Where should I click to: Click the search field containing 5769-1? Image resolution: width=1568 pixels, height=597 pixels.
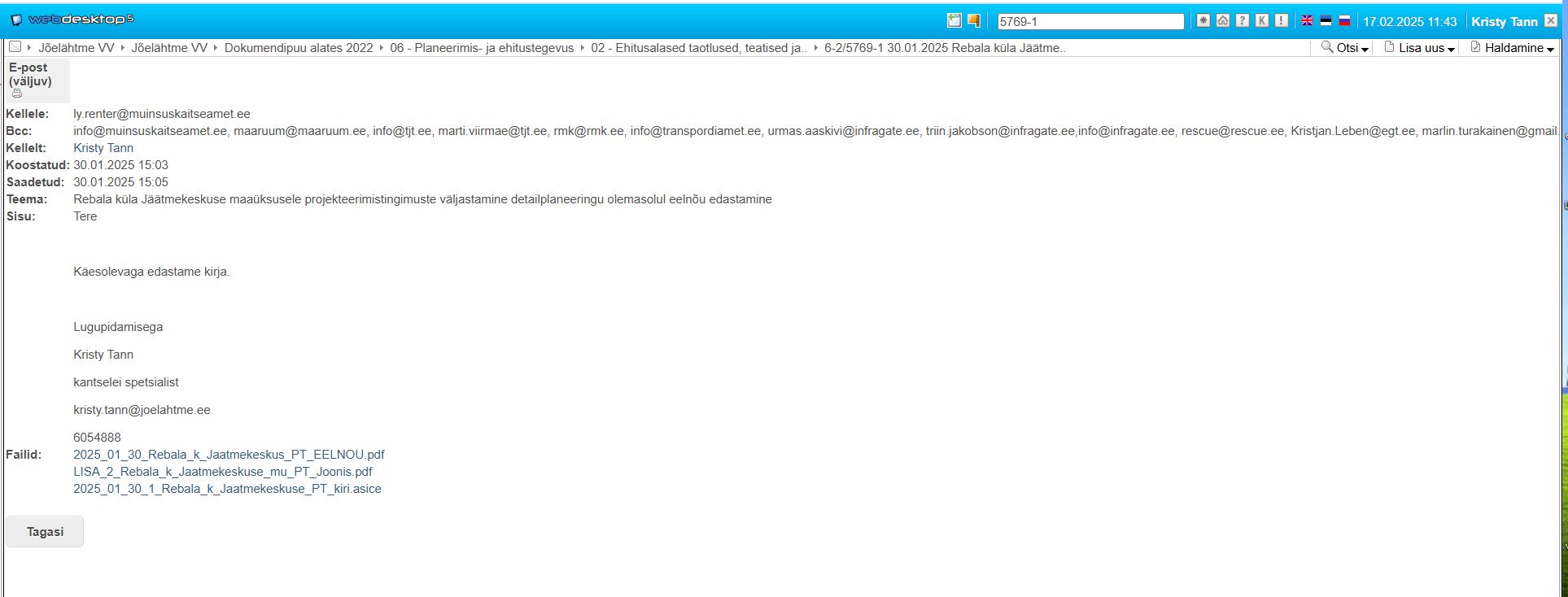click(x=1090, y=22)
